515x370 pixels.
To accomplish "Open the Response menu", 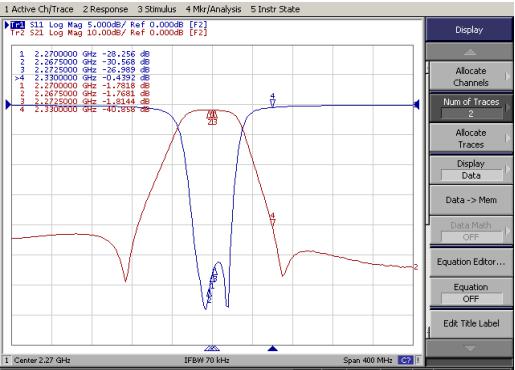I will [x=105, y=9].
